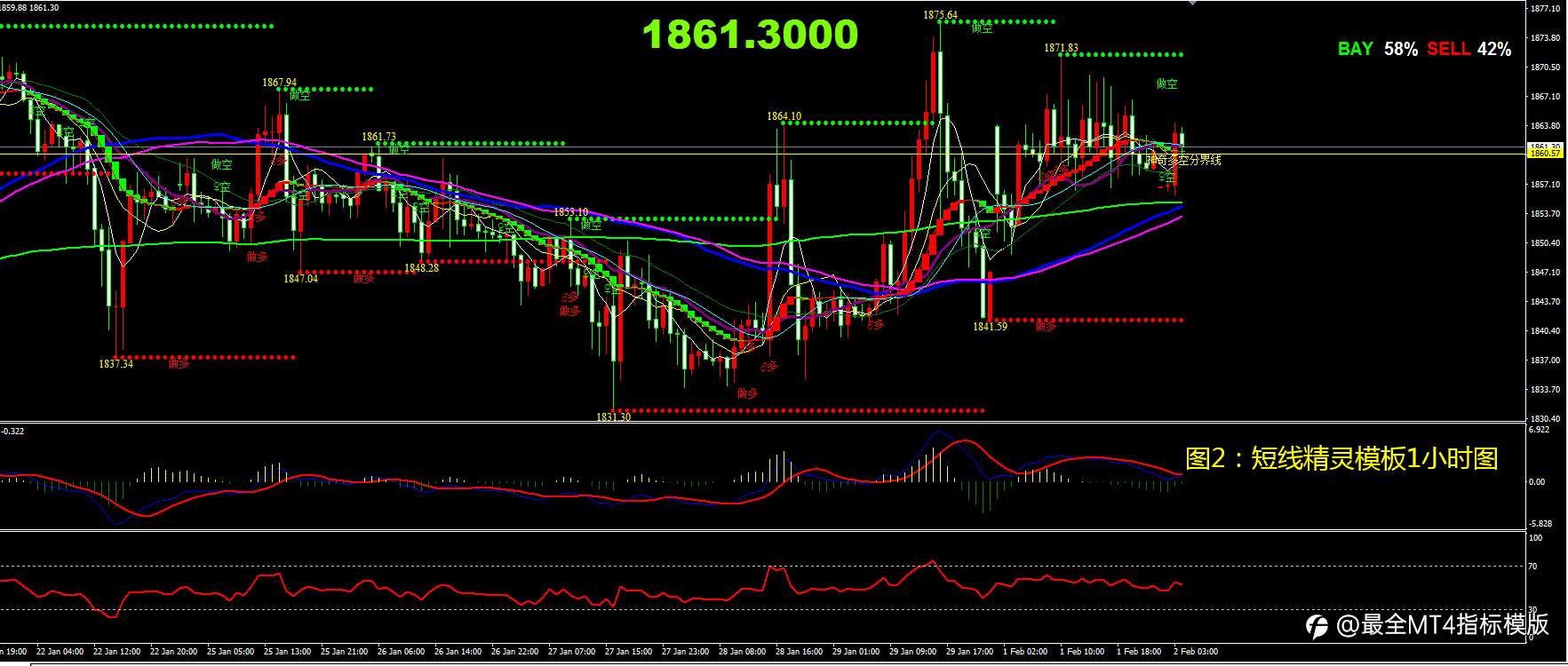Viewport: 1568px width, 666px height.
Task: Click the 1830.40 price axis label
Action: (1546, 419)
